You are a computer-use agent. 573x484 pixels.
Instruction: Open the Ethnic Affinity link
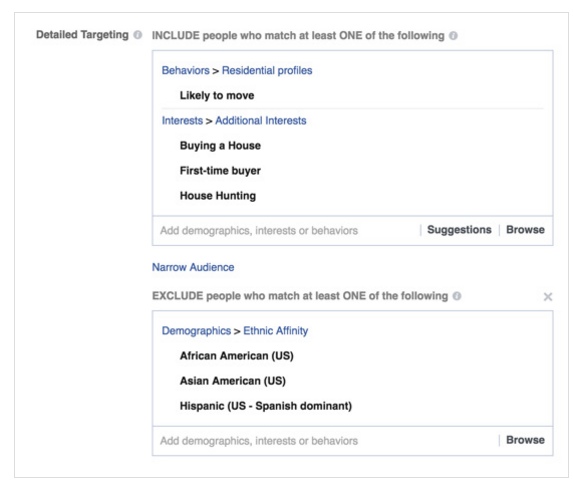[x=276, y=330]
